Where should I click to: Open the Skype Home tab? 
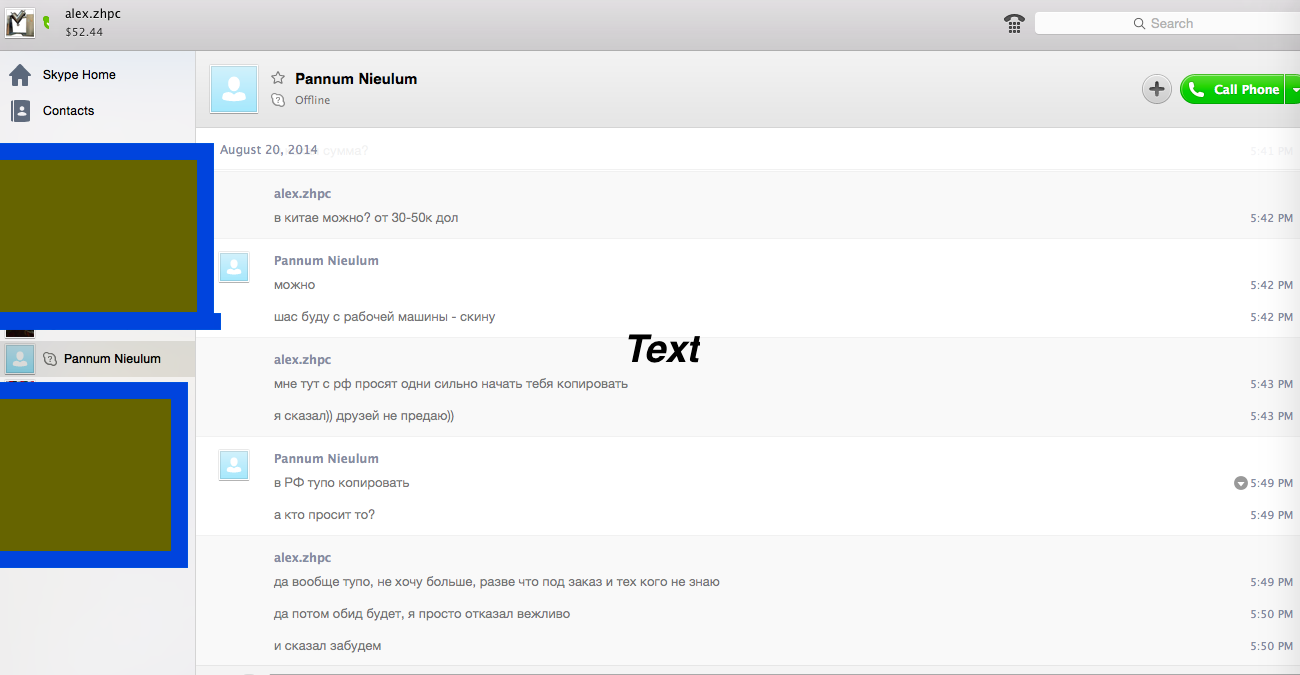pyautogui.click(x=79, y=75)
